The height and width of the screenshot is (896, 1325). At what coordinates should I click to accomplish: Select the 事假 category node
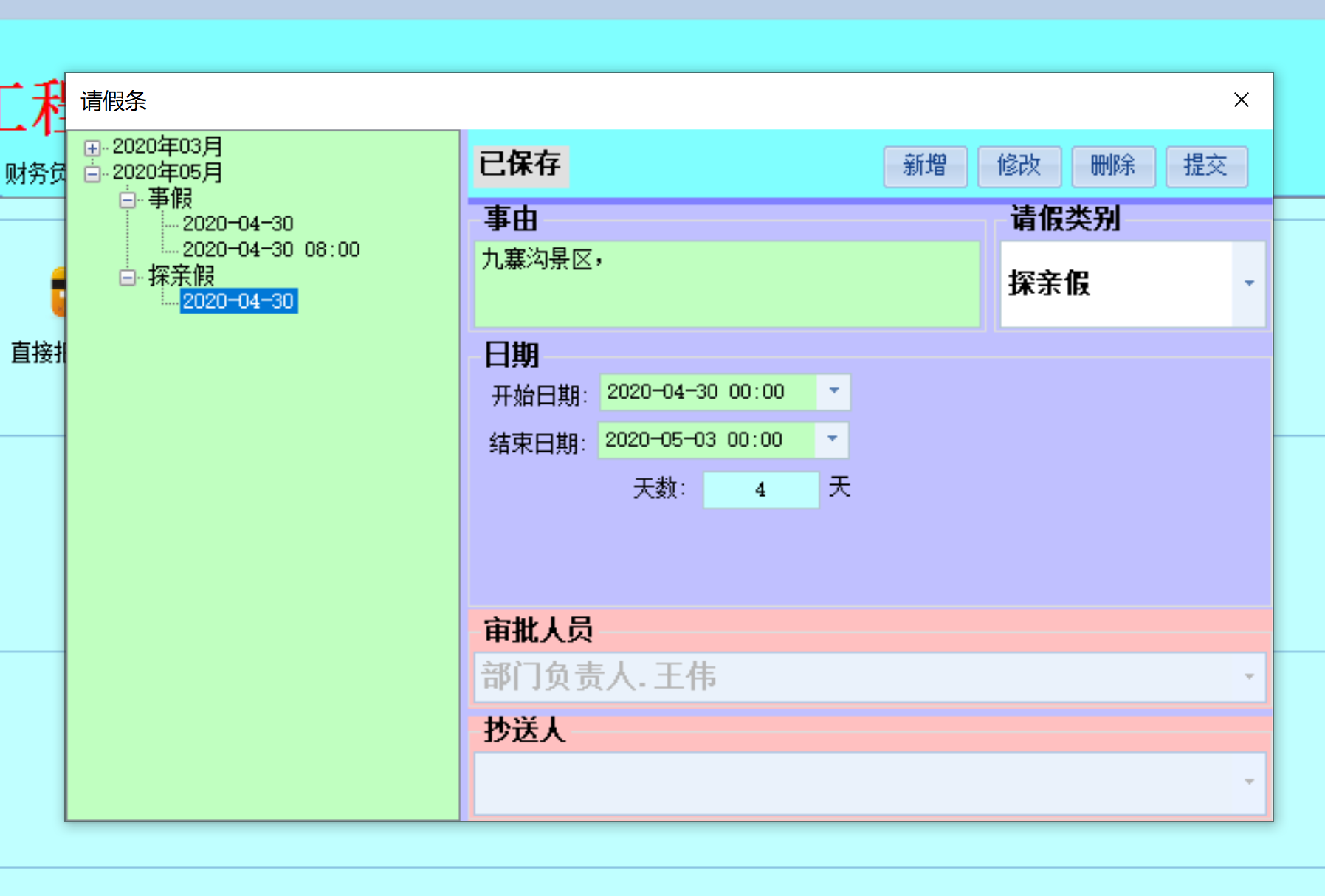pyautogui.click(x=171, y=199)
